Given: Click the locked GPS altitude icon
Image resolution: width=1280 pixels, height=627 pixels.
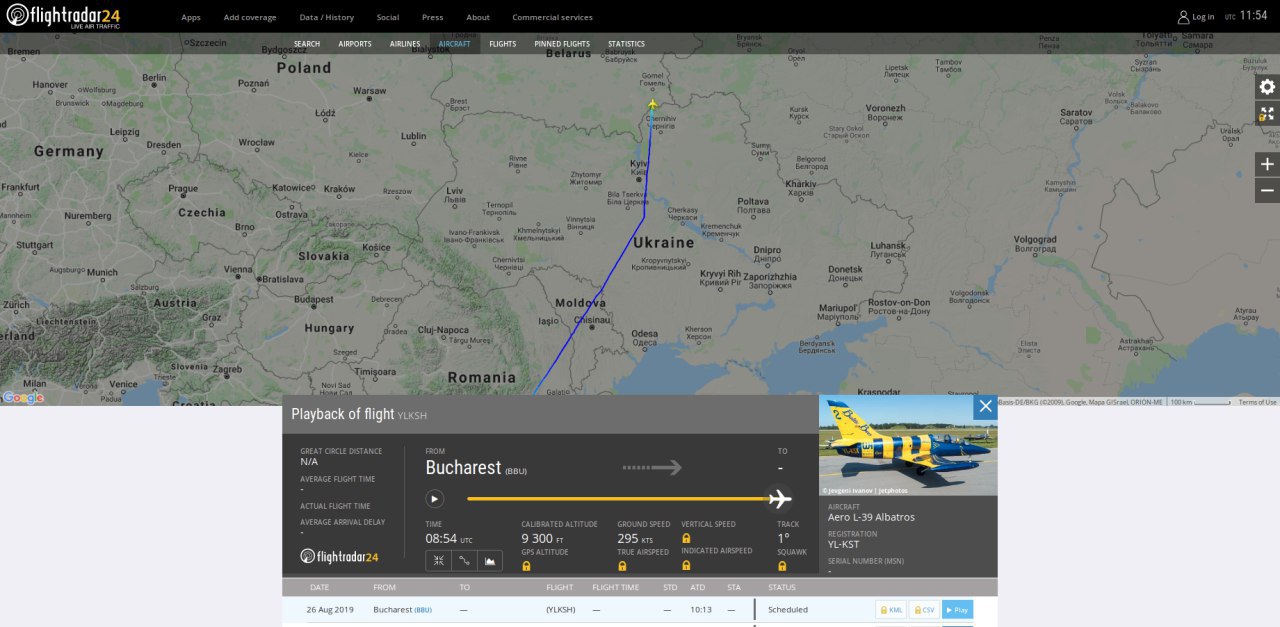Looking at the screenshot, I should point(526,566).
